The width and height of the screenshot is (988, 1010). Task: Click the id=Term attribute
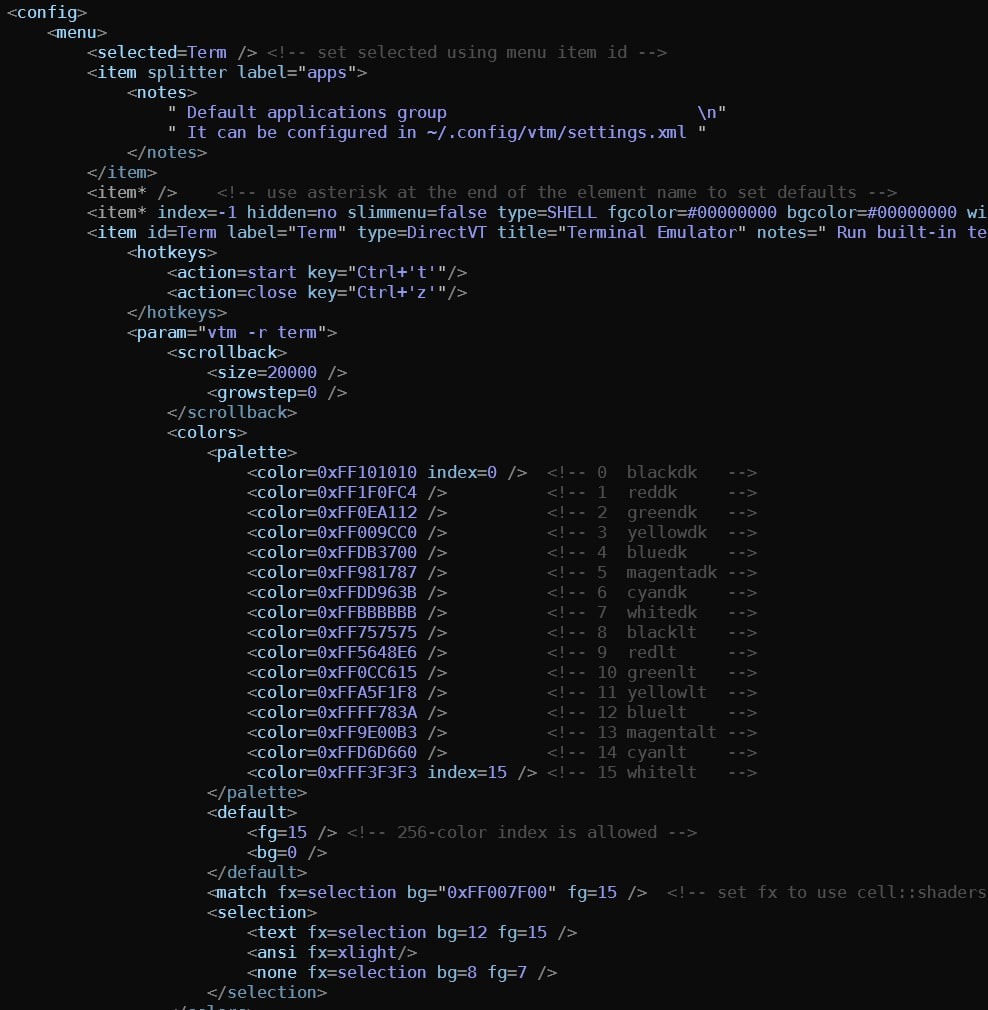(x=182, y=232)
